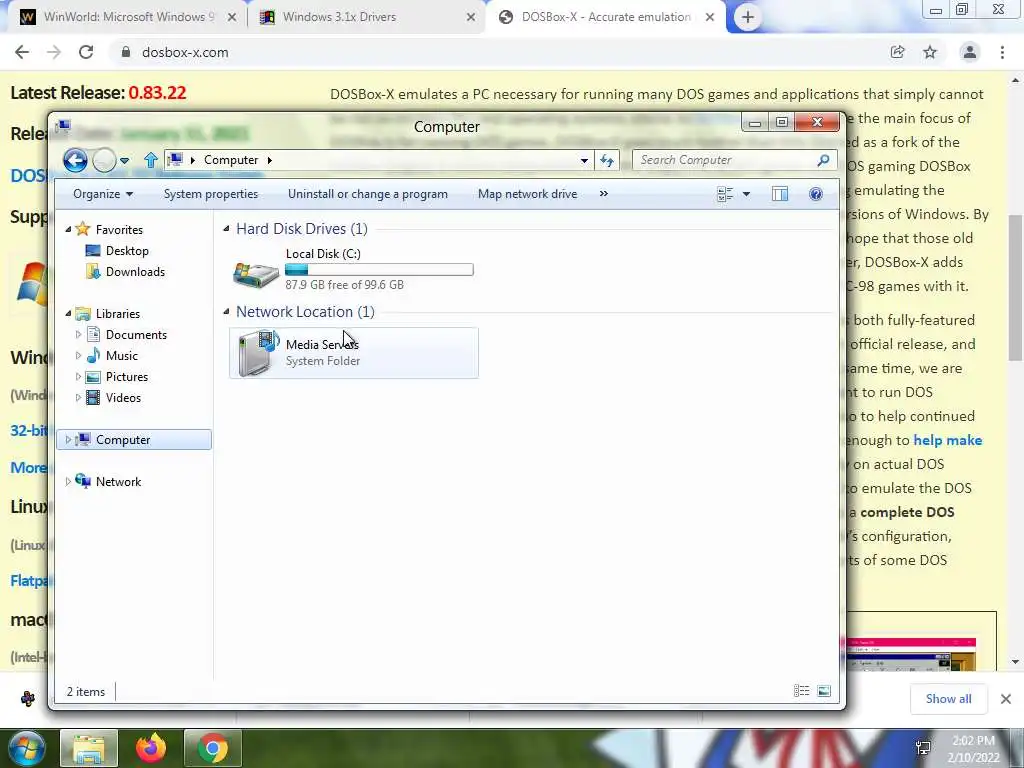The width and height of the screenshot is (1024, 768).
Task: Open a new Chrome tab
Action: pyautogui.click(x=748, y=18)
